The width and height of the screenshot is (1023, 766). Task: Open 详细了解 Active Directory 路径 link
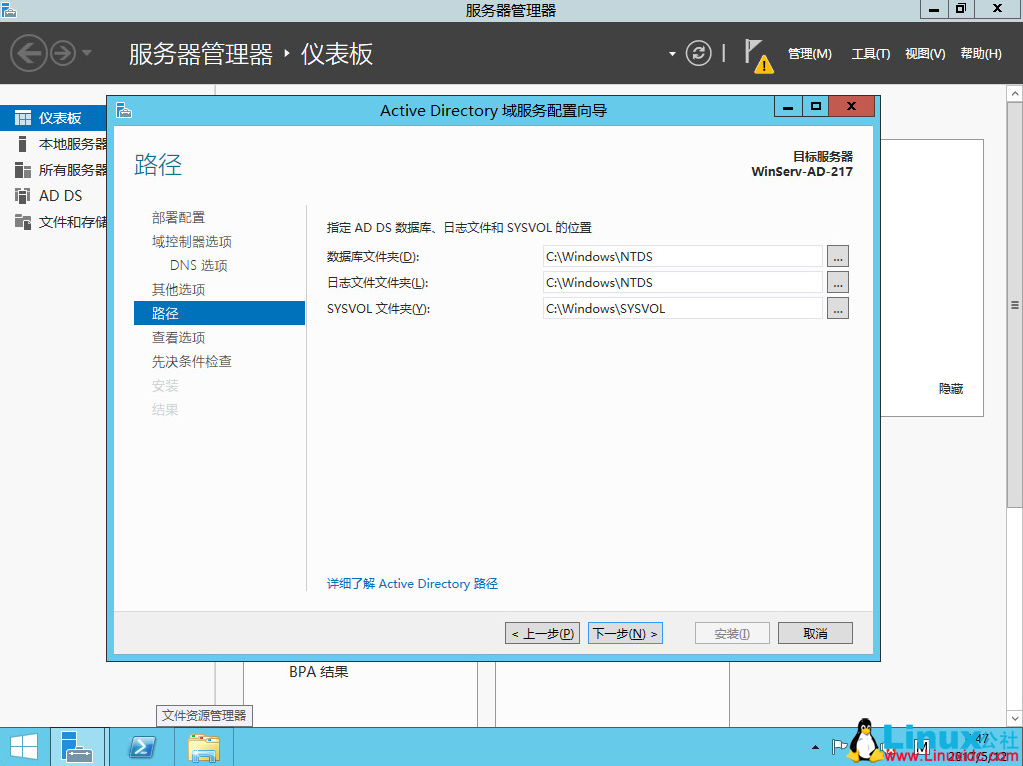(412, 583)
